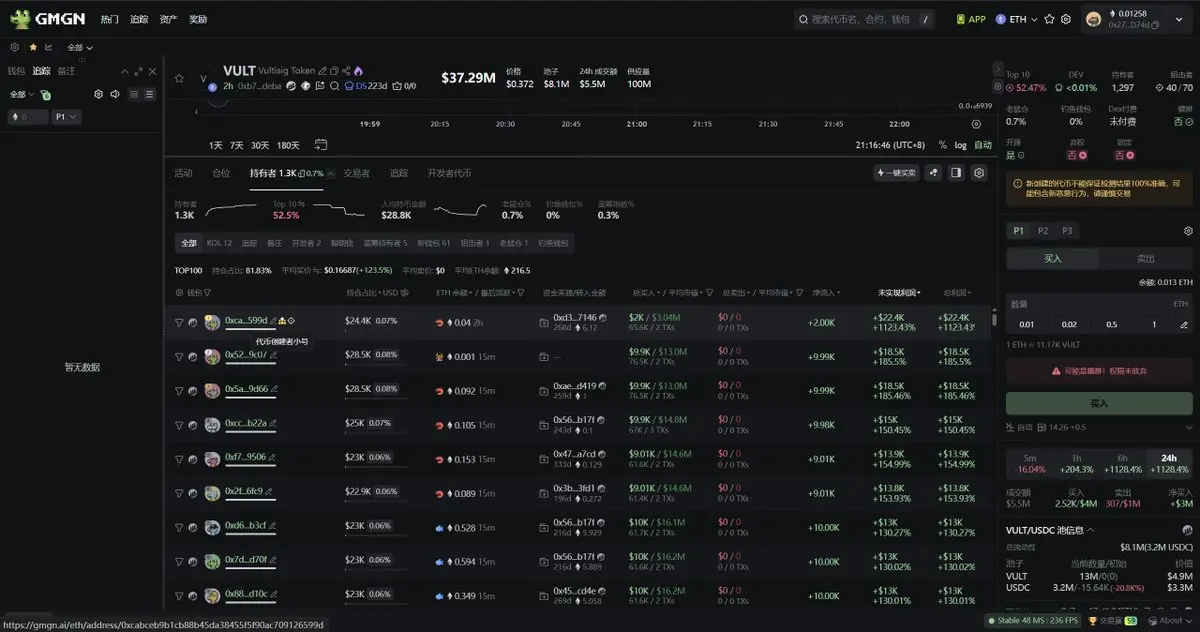Filter holder row 0xca...599d funnel icon

[x=179, y=322]
